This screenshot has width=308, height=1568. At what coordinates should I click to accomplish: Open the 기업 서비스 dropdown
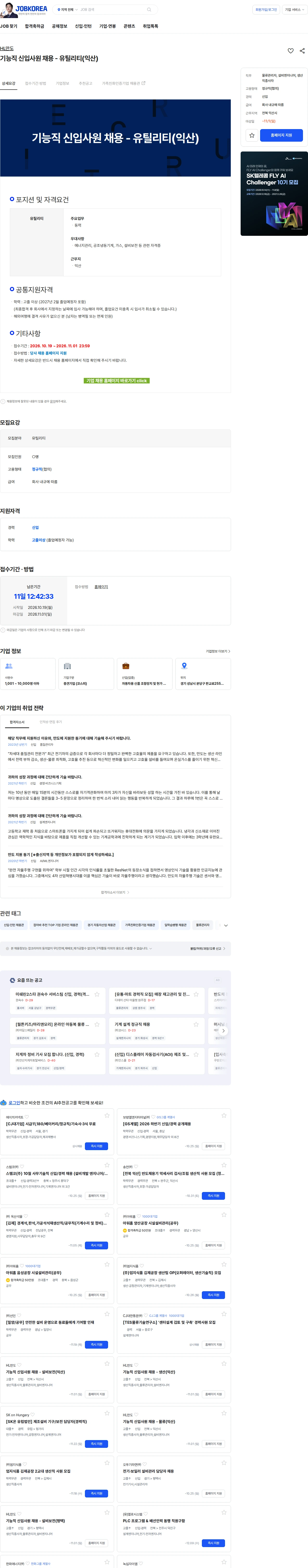[295, 10]
